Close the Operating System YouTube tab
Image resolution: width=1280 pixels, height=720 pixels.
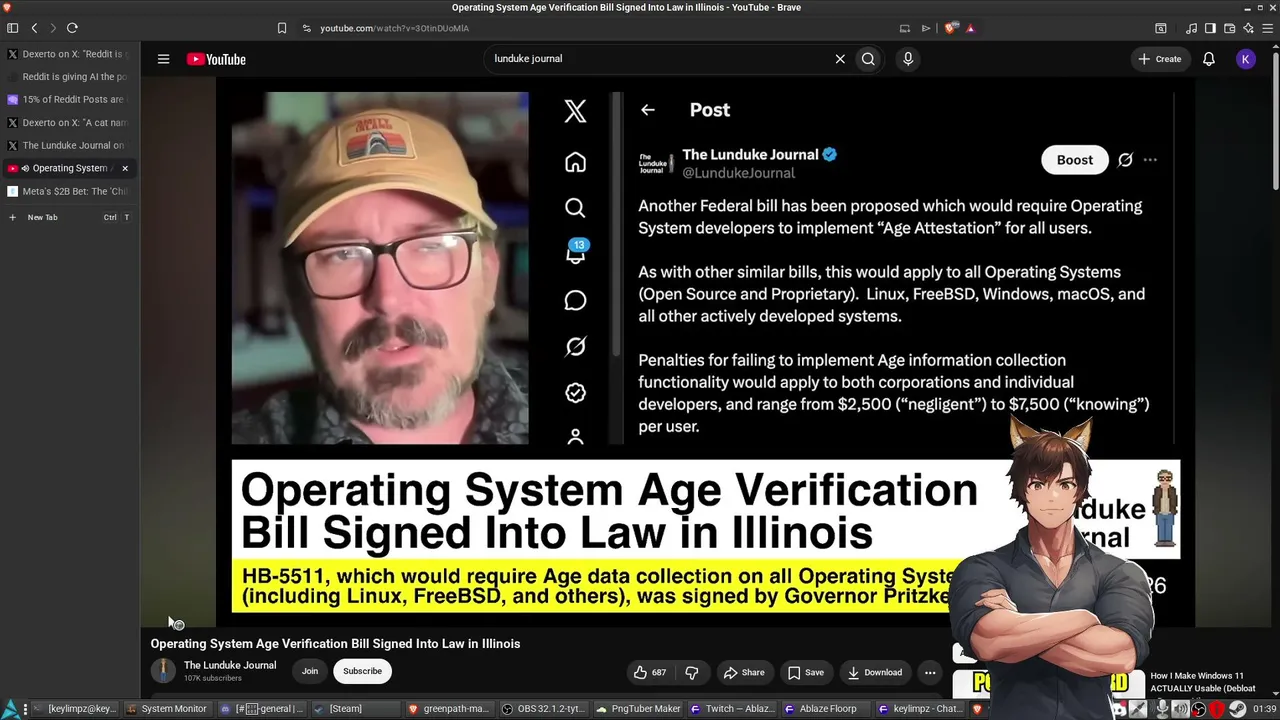tap(125, 168)
